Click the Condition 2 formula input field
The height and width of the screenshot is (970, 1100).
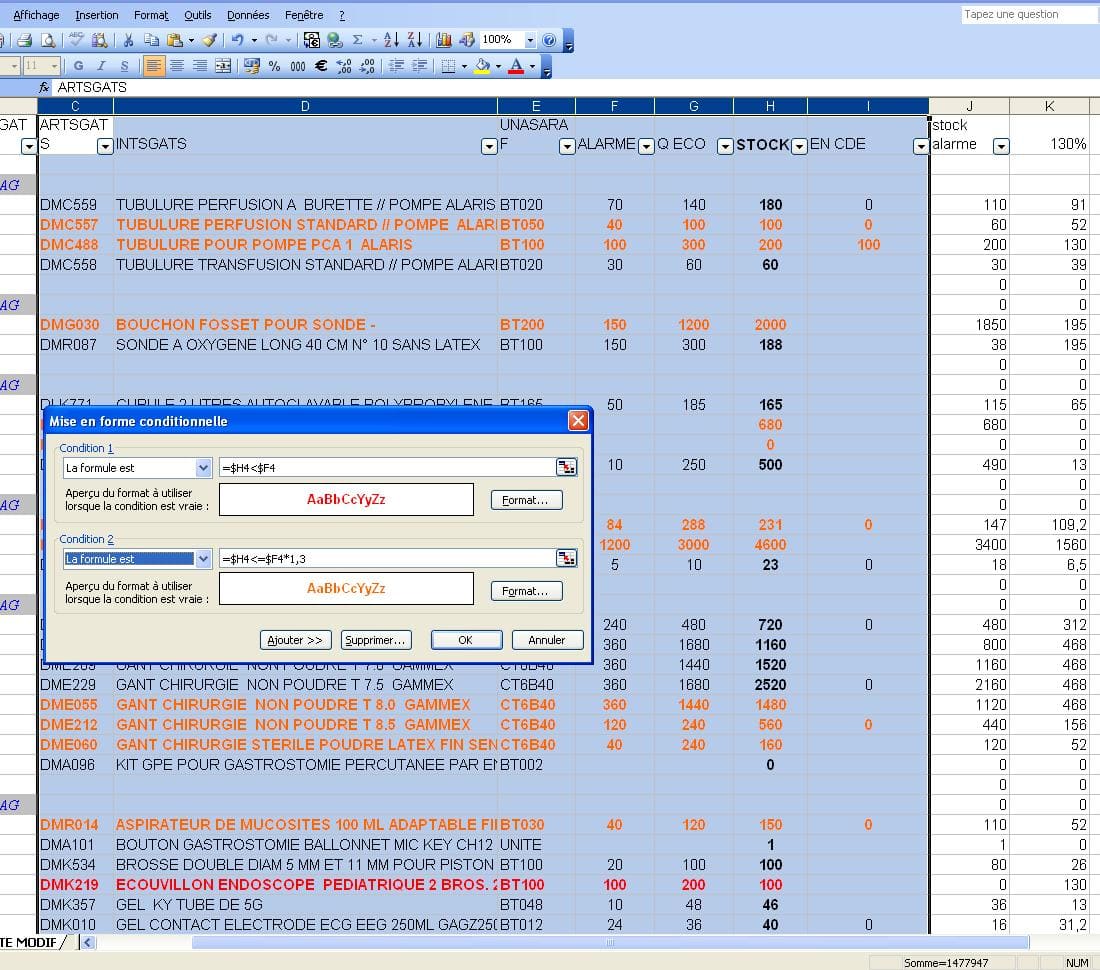[386, 559]
